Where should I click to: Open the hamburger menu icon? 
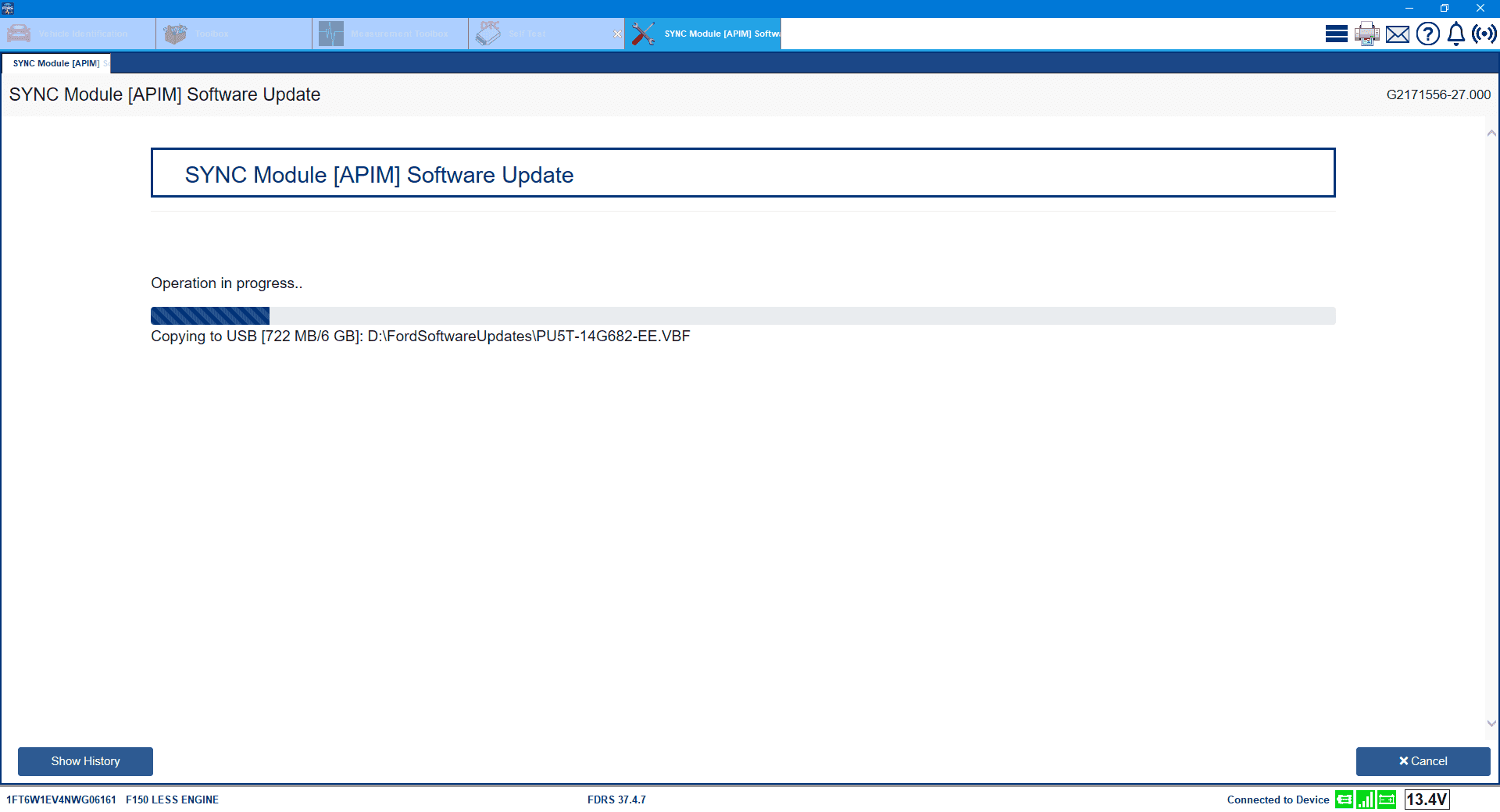pos(1336,34)
